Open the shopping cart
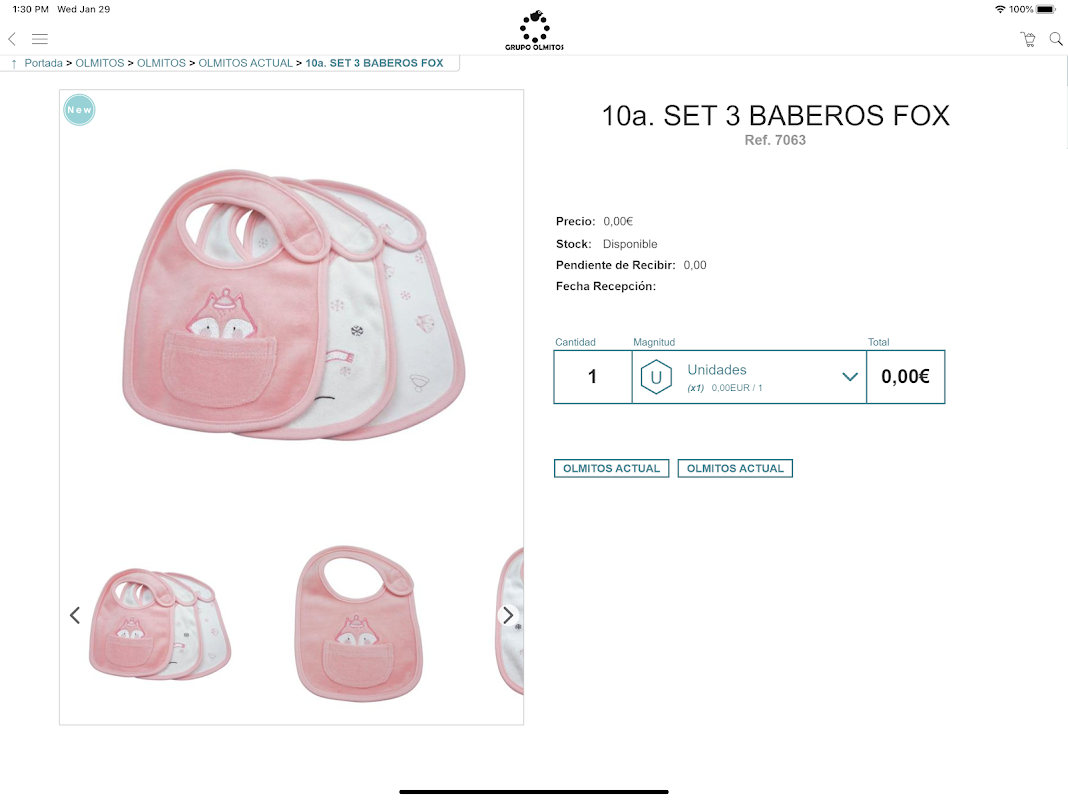 click(1028, 39)
